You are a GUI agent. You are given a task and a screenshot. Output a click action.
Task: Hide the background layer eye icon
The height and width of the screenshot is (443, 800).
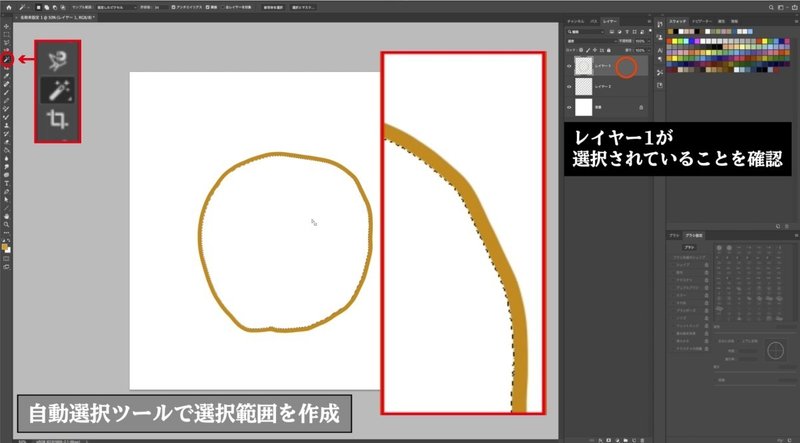pos(569,107)
